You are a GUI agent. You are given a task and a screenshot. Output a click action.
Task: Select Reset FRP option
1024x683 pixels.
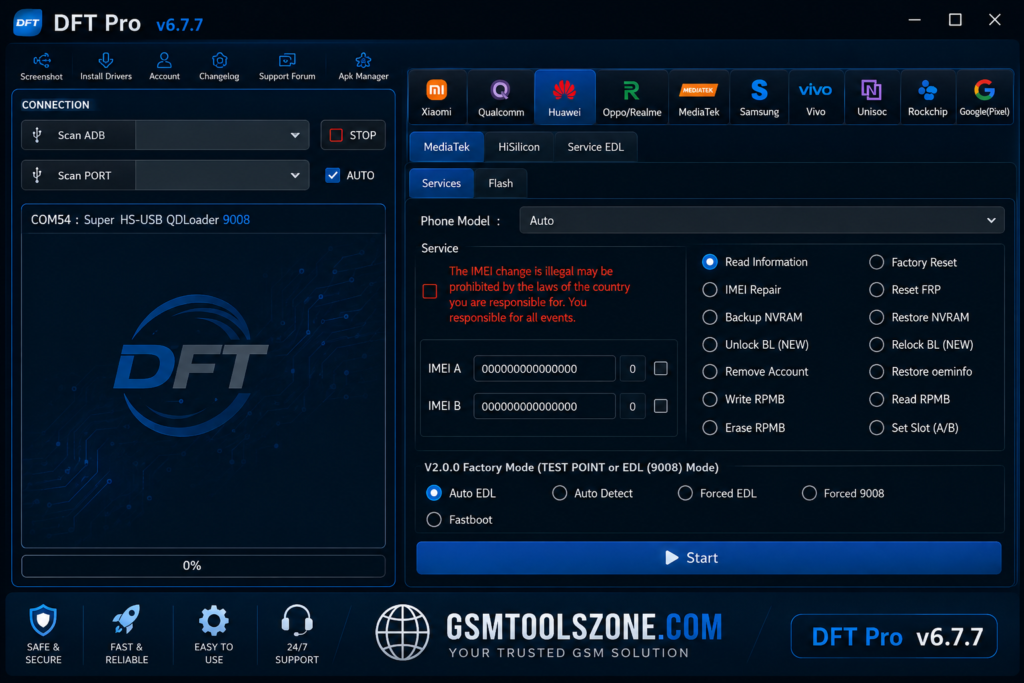coord(876,289)
